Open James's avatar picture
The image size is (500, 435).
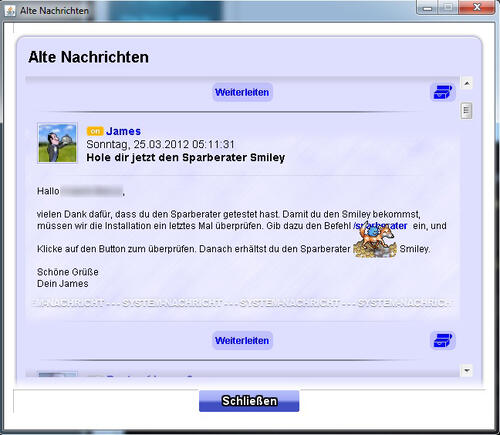pos(57,143)
